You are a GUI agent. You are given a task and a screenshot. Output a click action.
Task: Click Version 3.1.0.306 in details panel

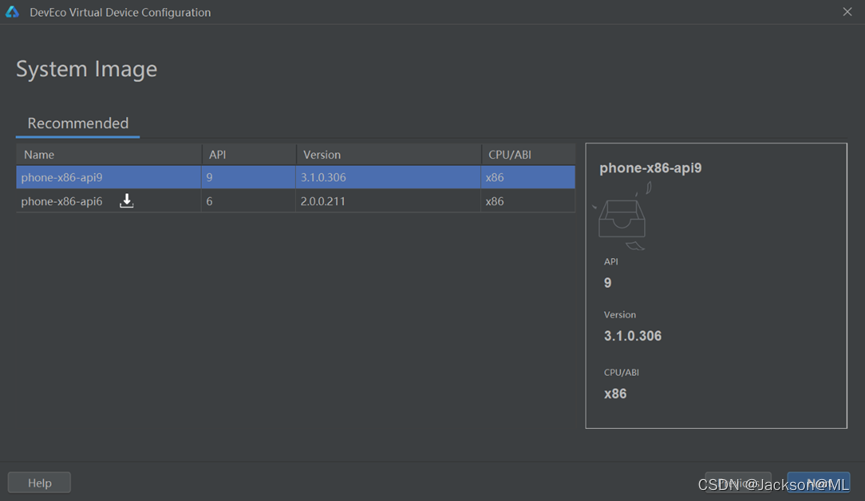pyautogui.click(x=633, y=336)
